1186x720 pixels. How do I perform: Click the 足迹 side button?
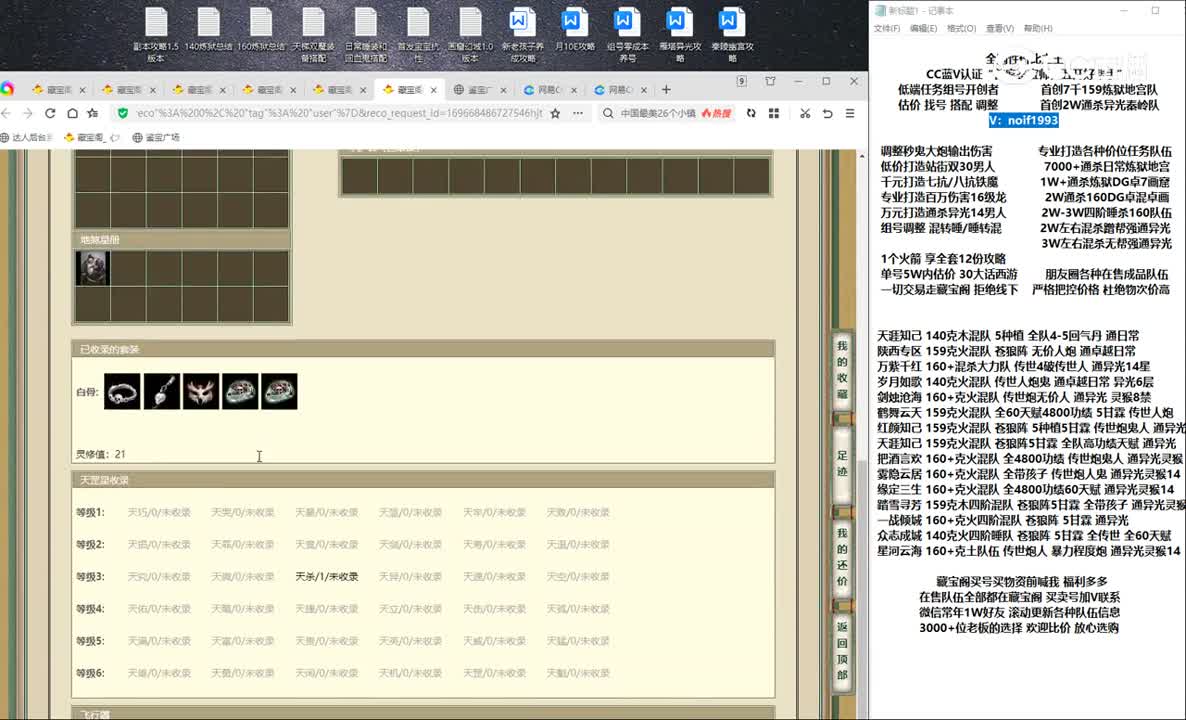point(842,463)
